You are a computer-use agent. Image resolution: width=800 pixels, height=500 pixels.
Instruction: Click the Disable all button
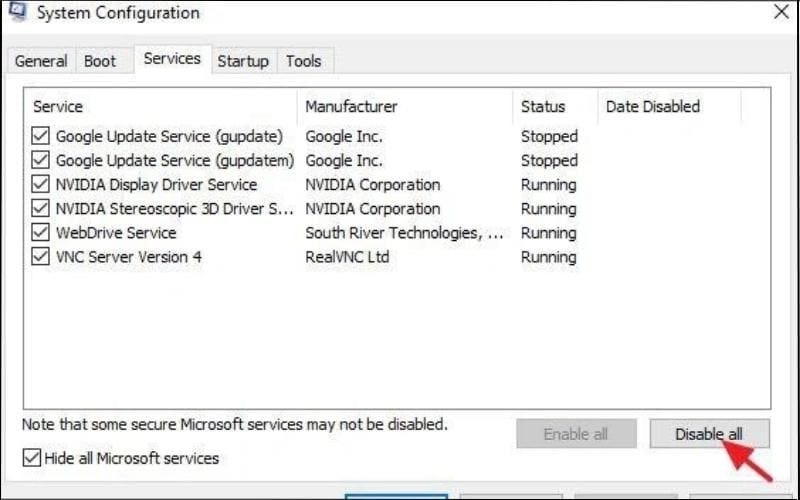coord(709,434)
